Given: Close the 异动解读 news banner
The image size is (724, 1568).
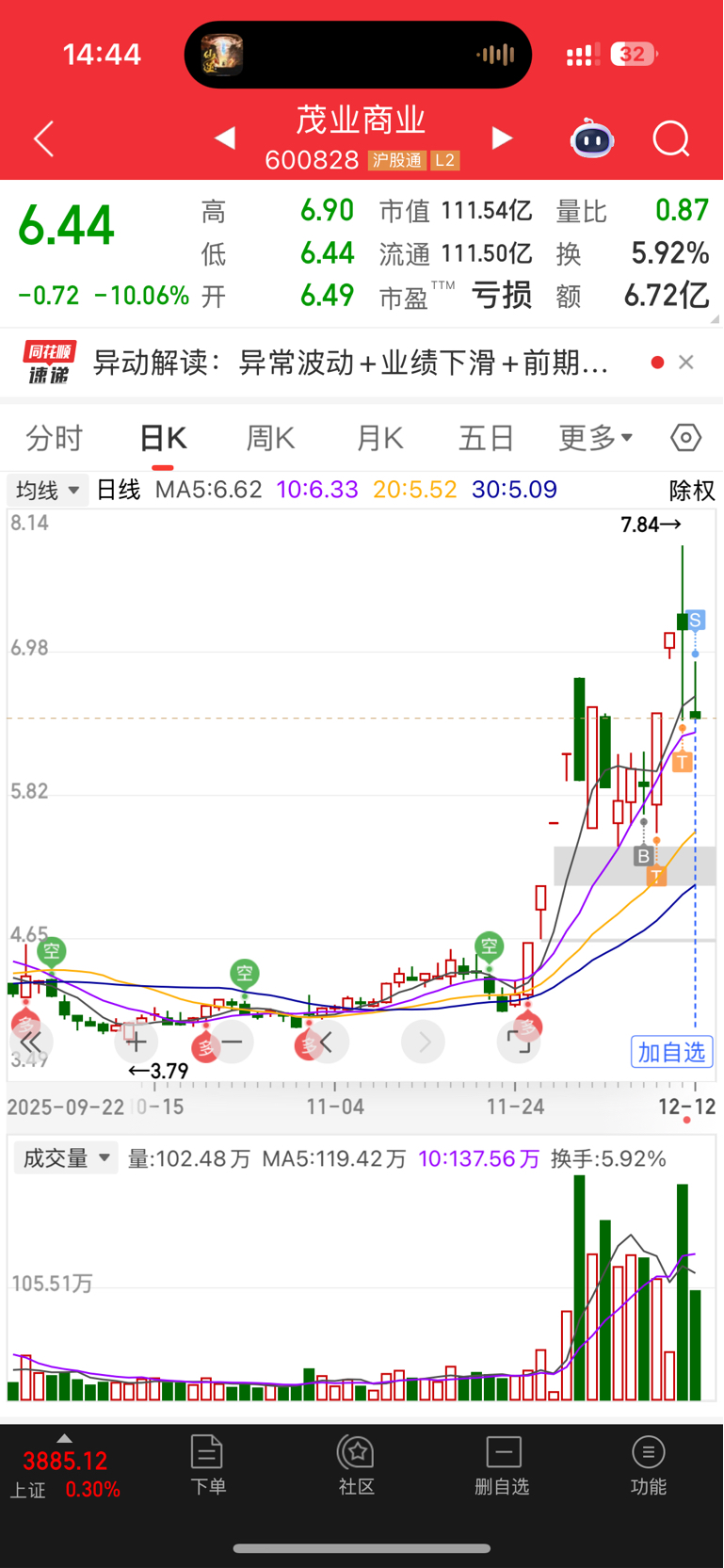Looking at the screenshot, I should 686,363.
